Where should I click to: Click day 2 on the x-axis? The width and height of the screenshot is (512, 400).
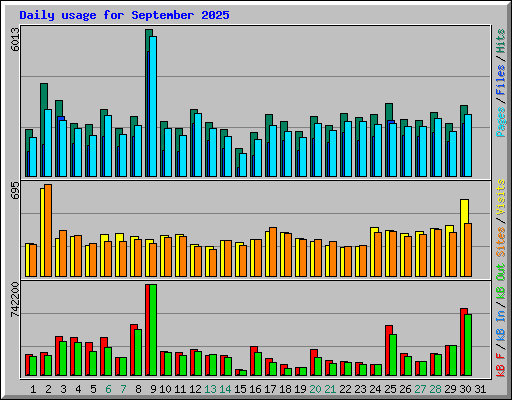pyautogui.click(x=48, y=389)
